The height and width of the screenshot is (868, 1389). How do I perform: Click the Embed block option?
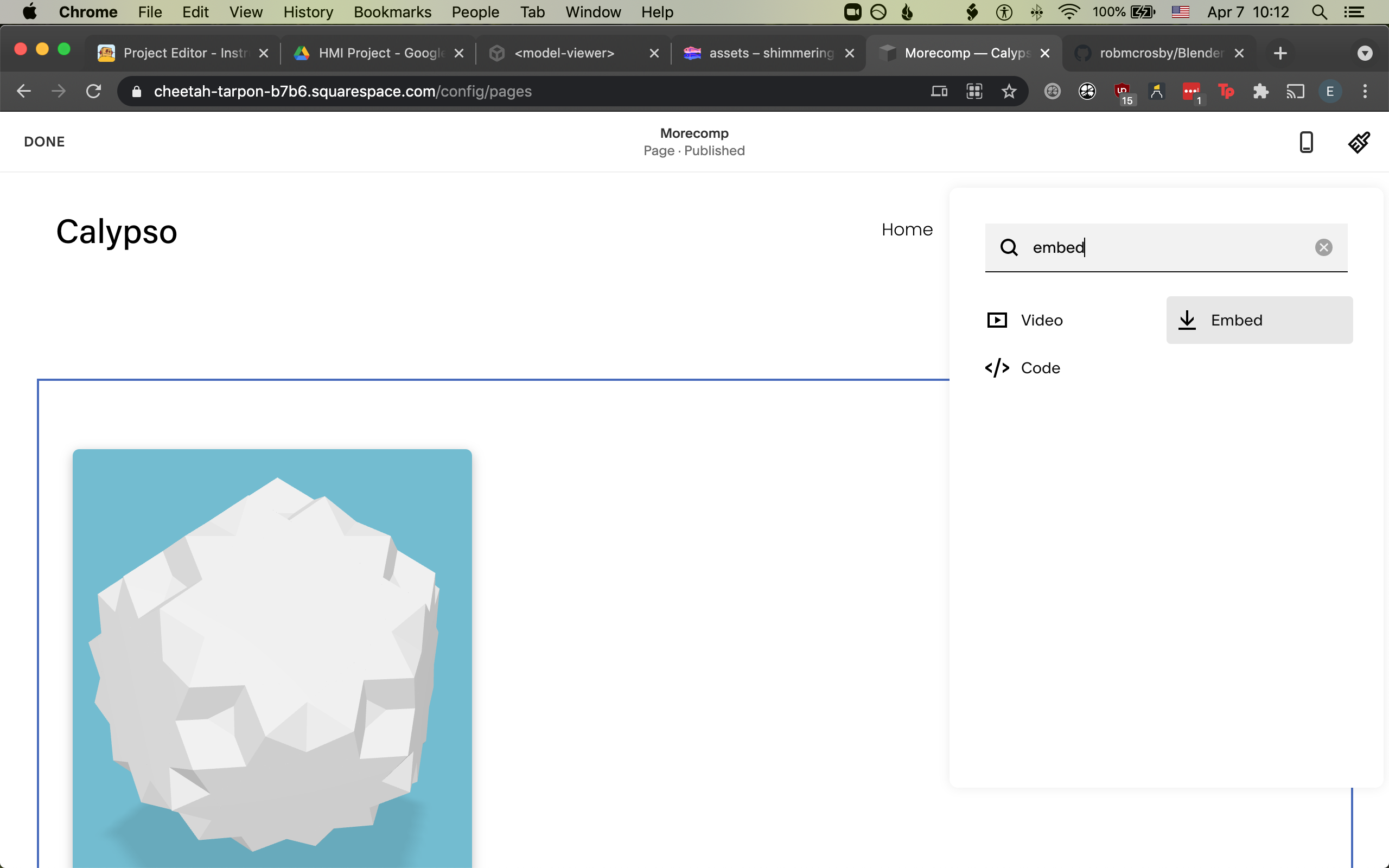(1259, 319)
